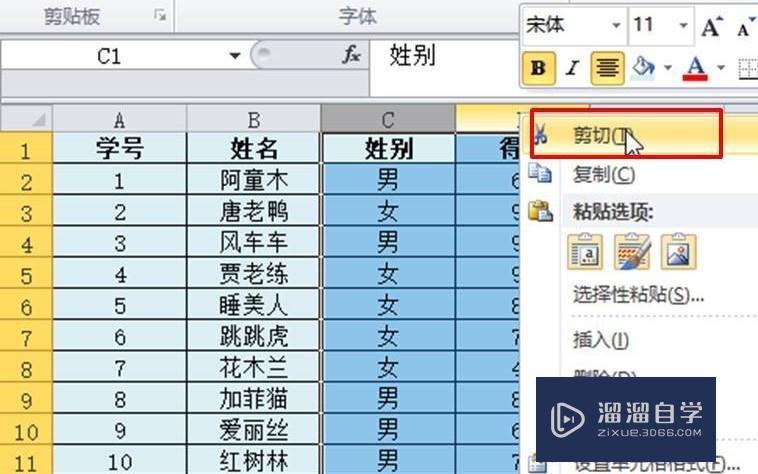Open the fill color dropdown arrow
758x474 pixels.
[x=666, y=68]
